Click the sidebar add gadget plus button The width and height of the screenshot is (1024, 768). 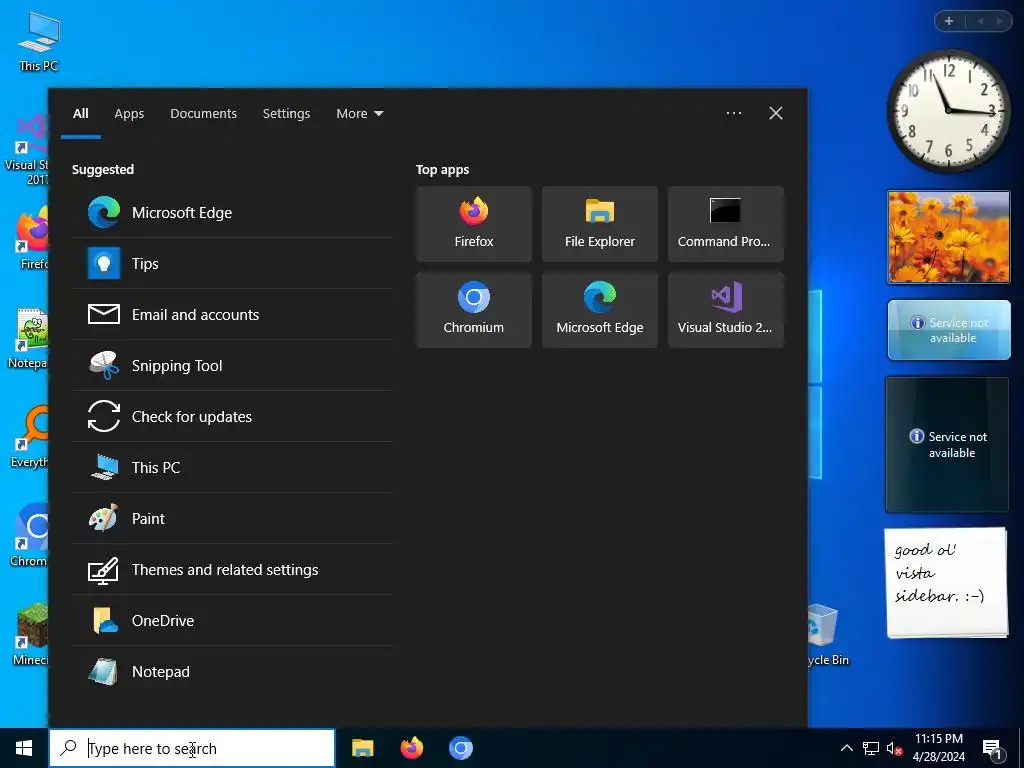tap(949, 21)
